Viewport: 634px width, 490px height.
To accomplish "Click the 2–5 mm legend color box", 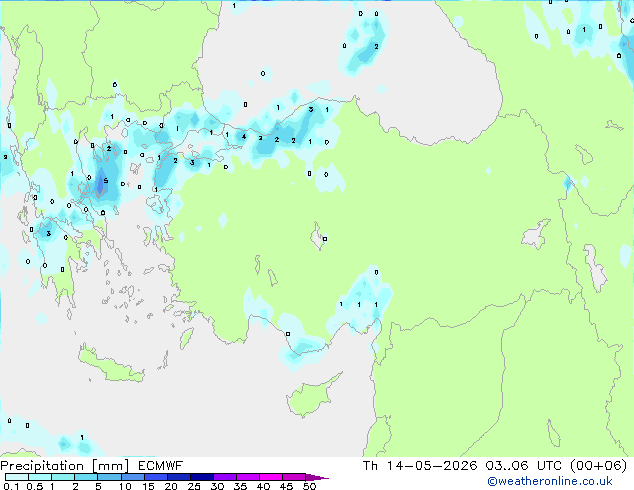I will tap(86, 477).
